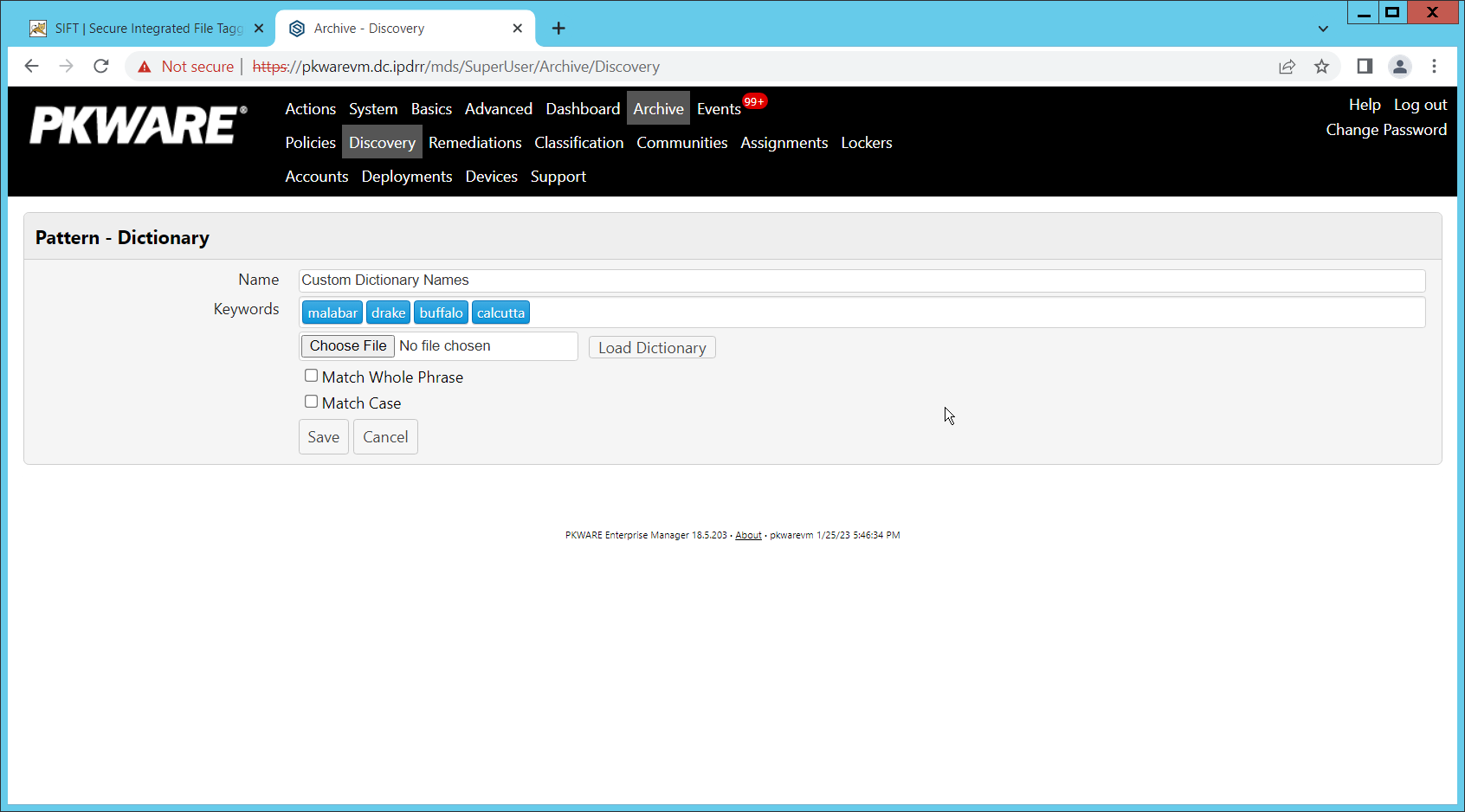Viewport: 1465px width, 812px height.
Task: Click the Name input field
Action: [862, 280]
